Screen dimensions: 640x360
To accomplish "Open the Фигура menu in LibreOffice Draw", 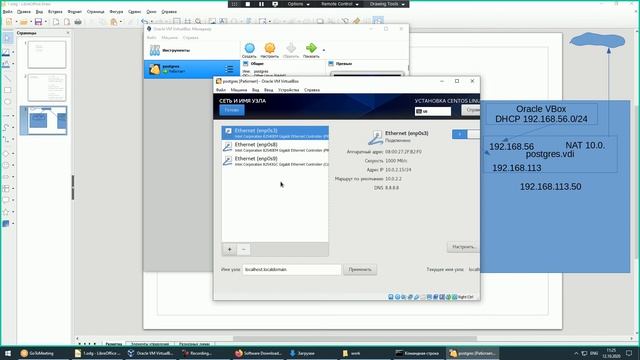I will pos(116,12).
